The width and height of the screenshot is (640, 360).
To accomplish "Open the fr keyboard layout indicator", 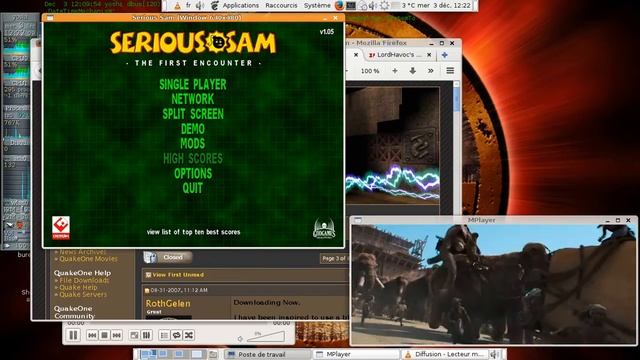I will (188, 5).
